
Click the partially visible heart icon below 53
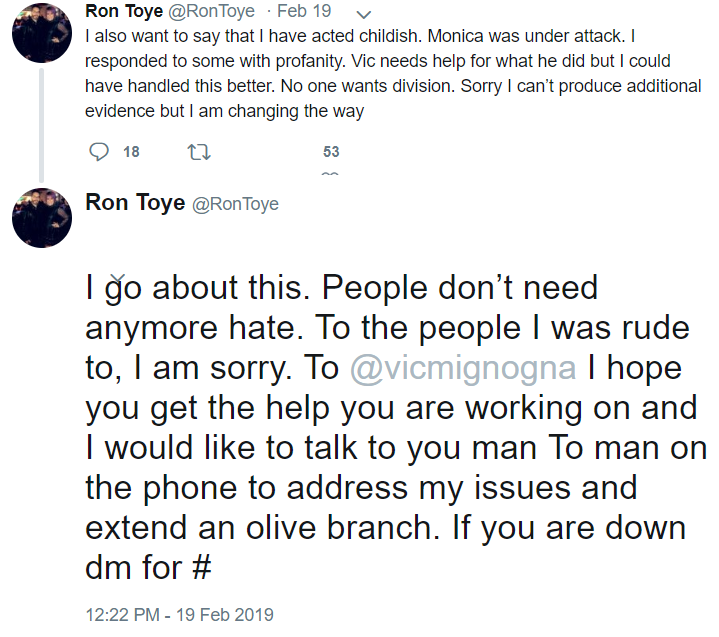click(330, 174)
